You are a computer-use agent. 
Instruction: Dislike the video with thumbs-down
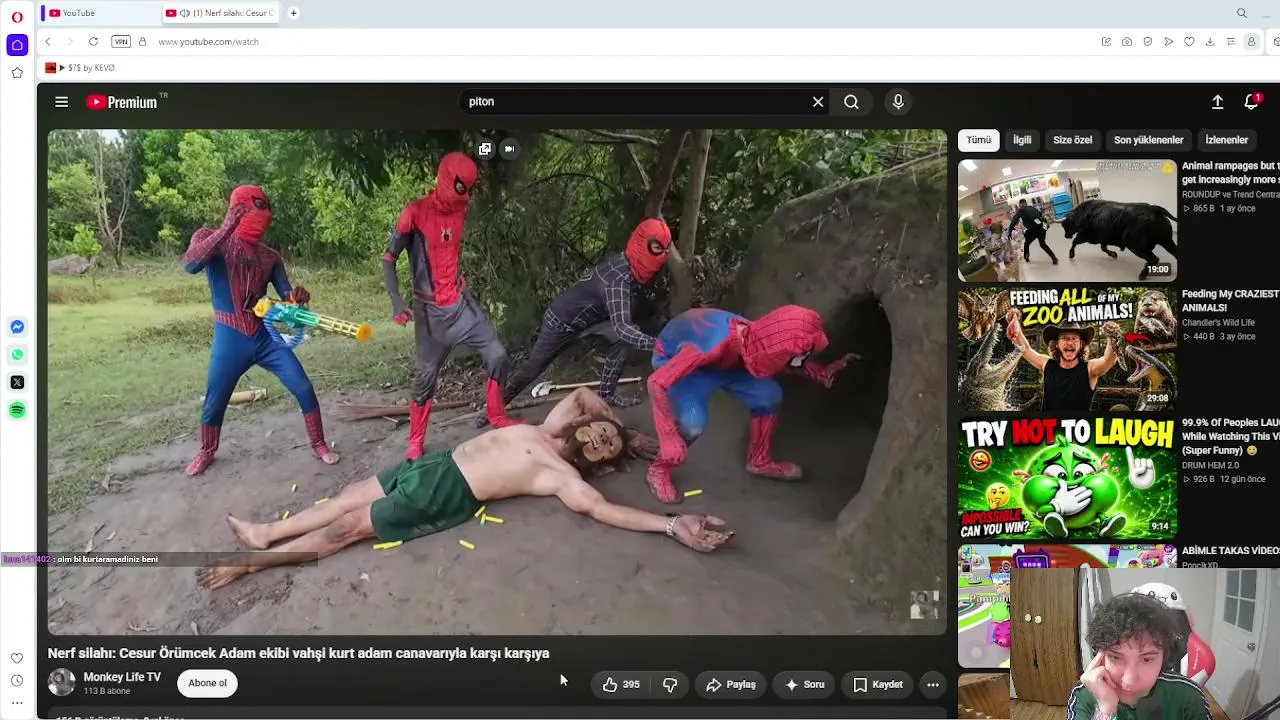tap(670, 685)
